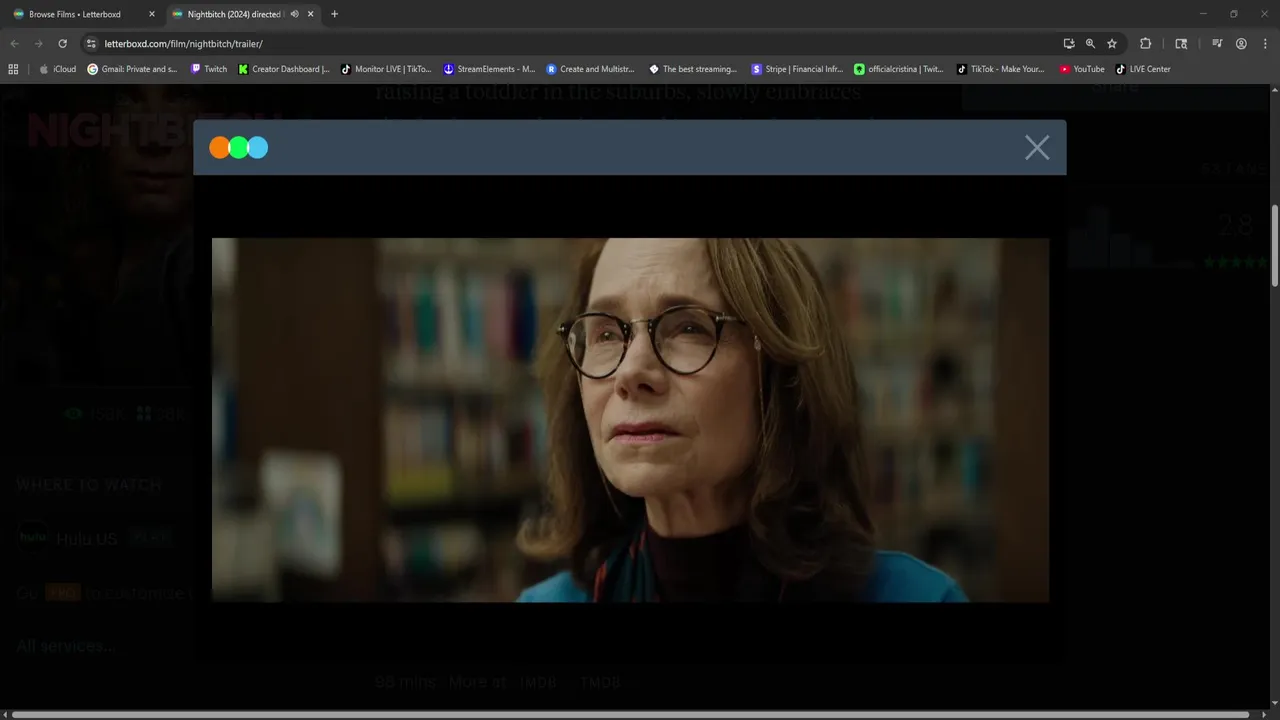Open the Monitor LIVE TikTok bookmark
1280x720 pixels.
pyautogui.click(x=387, y=69)
